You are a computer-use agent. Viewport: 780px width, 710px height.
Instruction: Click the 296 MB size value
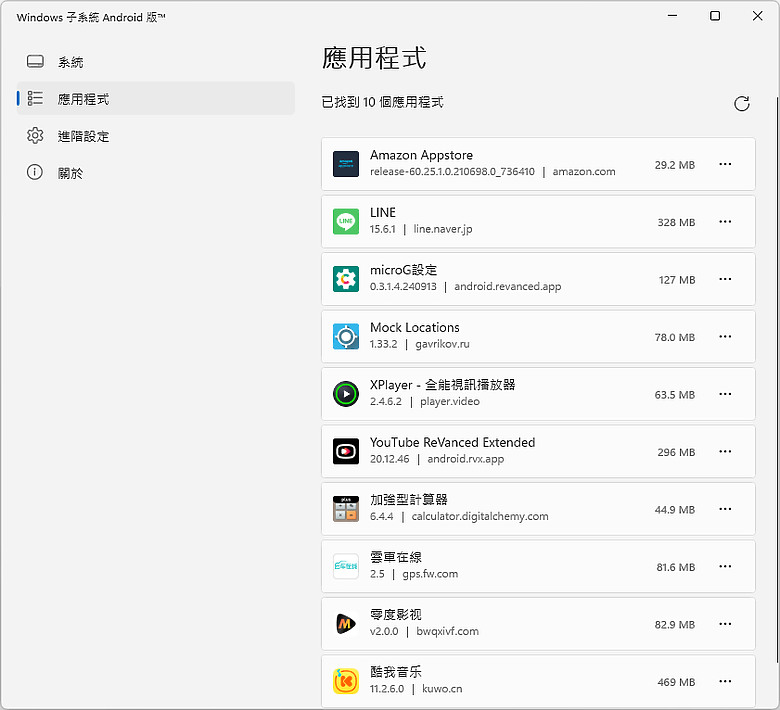tap(676, 452)
